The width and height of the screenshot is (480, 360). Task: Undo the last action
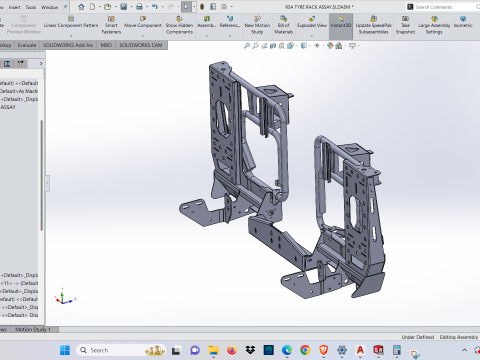(x=155, y=7)
